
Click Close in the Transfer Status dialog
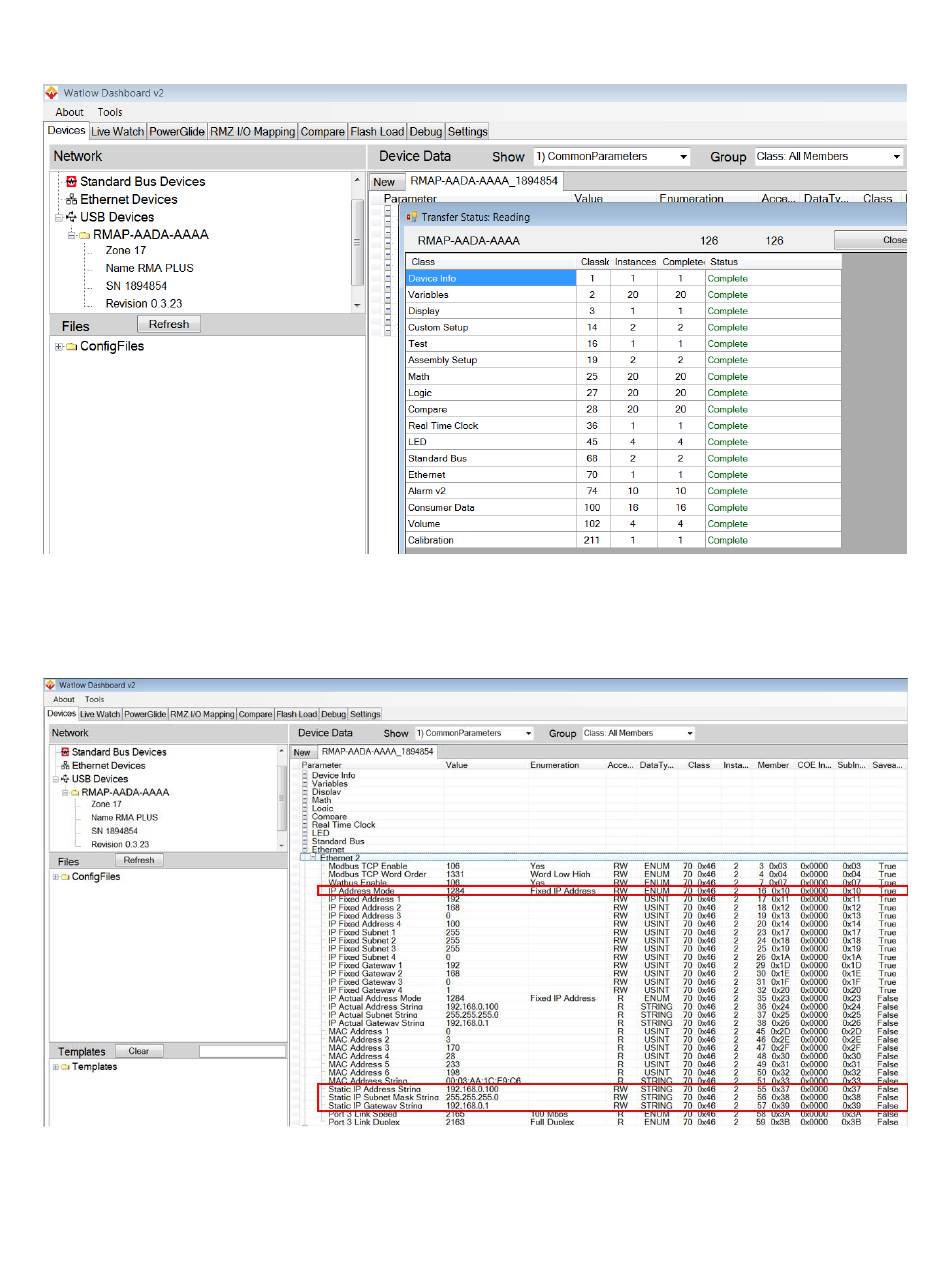click(x=872, y=240)
